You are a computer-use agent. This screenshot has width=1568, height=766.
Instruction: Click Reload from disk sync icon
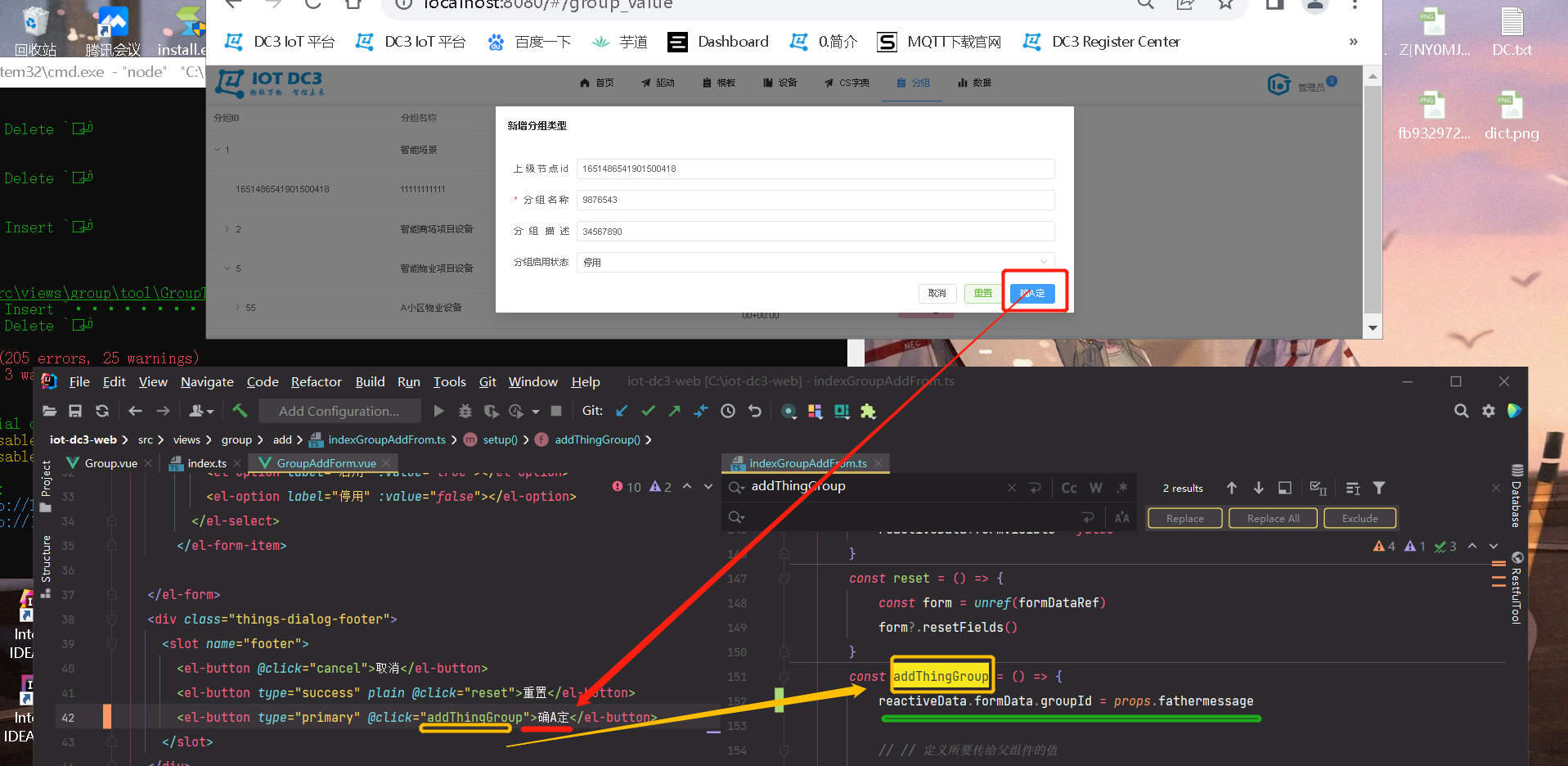pos(102,411)
